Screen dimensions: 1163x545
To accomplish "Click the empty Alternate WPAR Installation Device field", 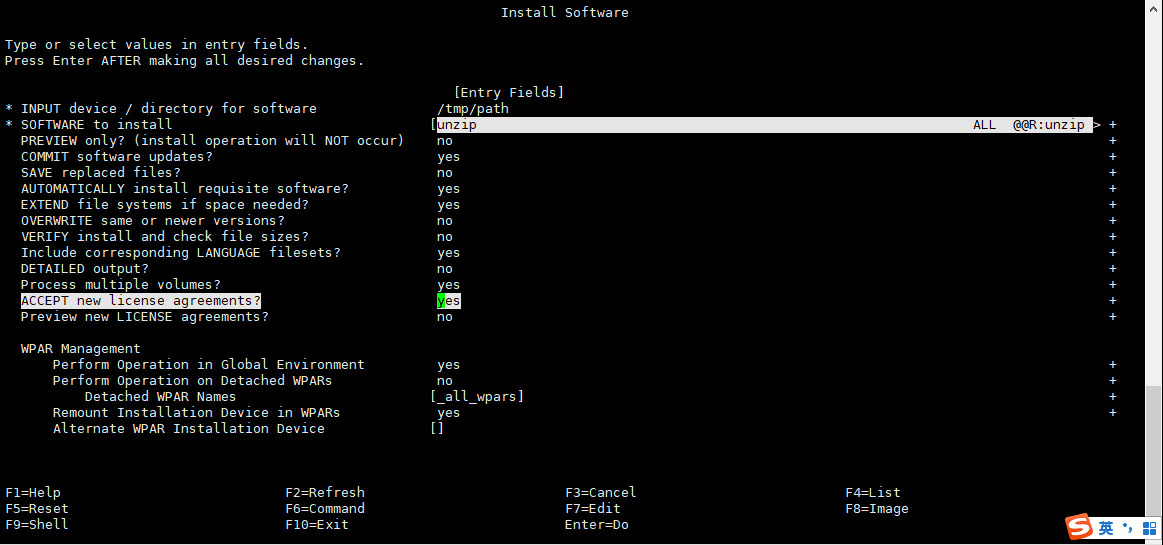I will [437, 429].
